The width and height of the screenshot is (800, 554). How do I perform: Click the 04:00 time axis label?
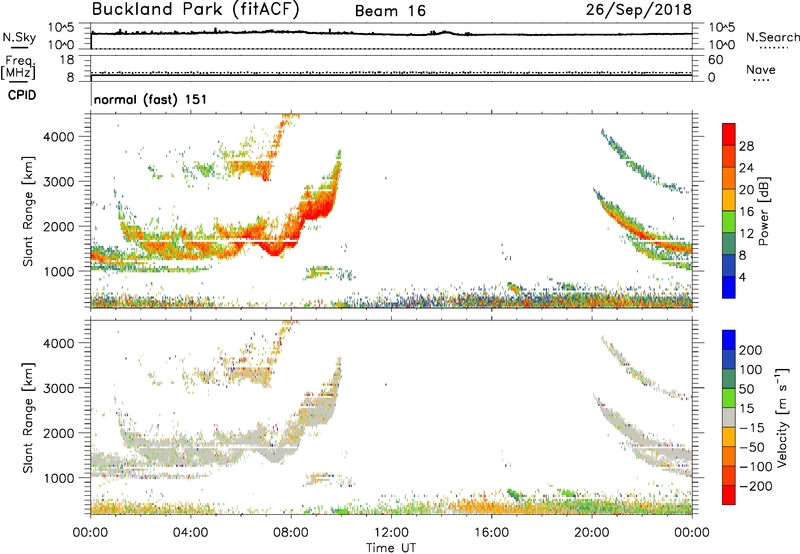click(x=190, y=533)
